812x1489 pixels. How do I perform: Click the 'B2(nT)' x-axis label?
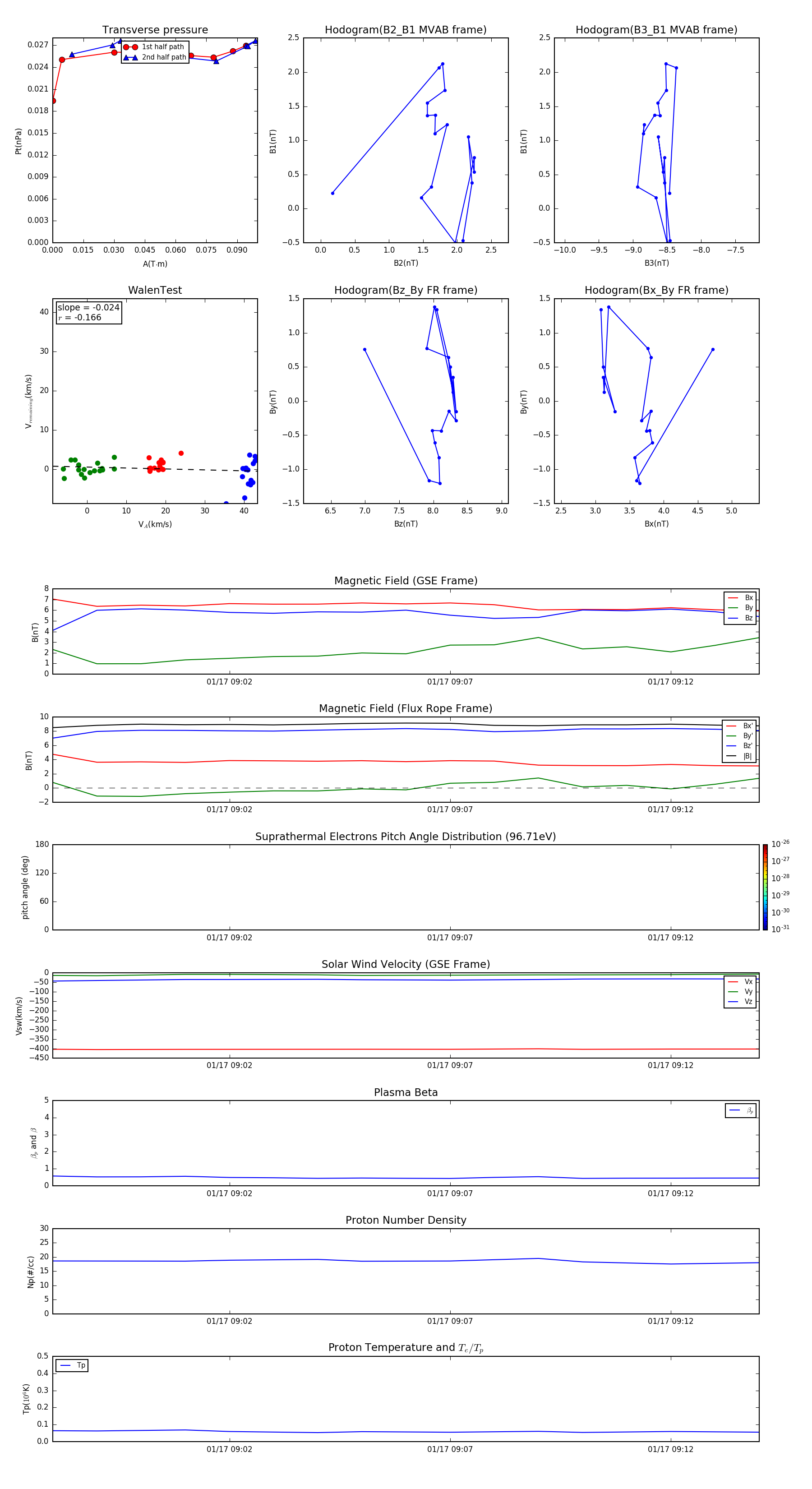click(406, 263)
